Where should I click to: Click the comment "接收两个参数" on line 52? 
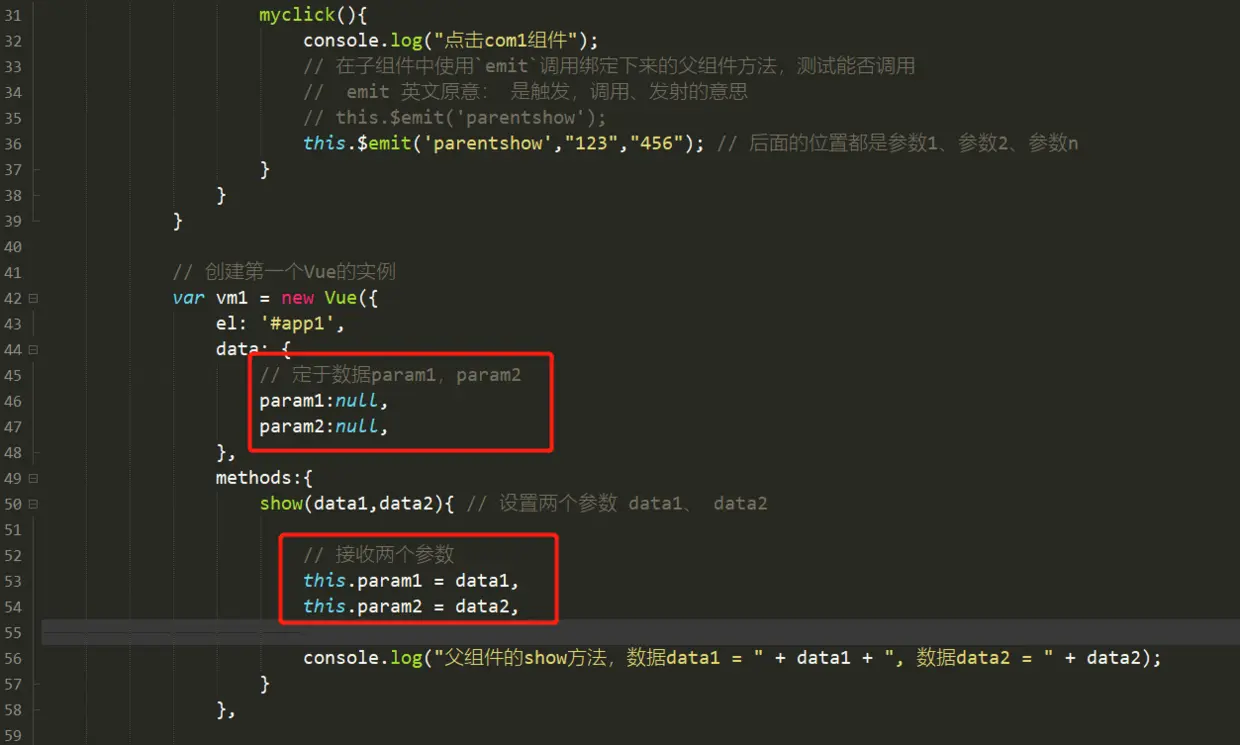coord(379,555)
